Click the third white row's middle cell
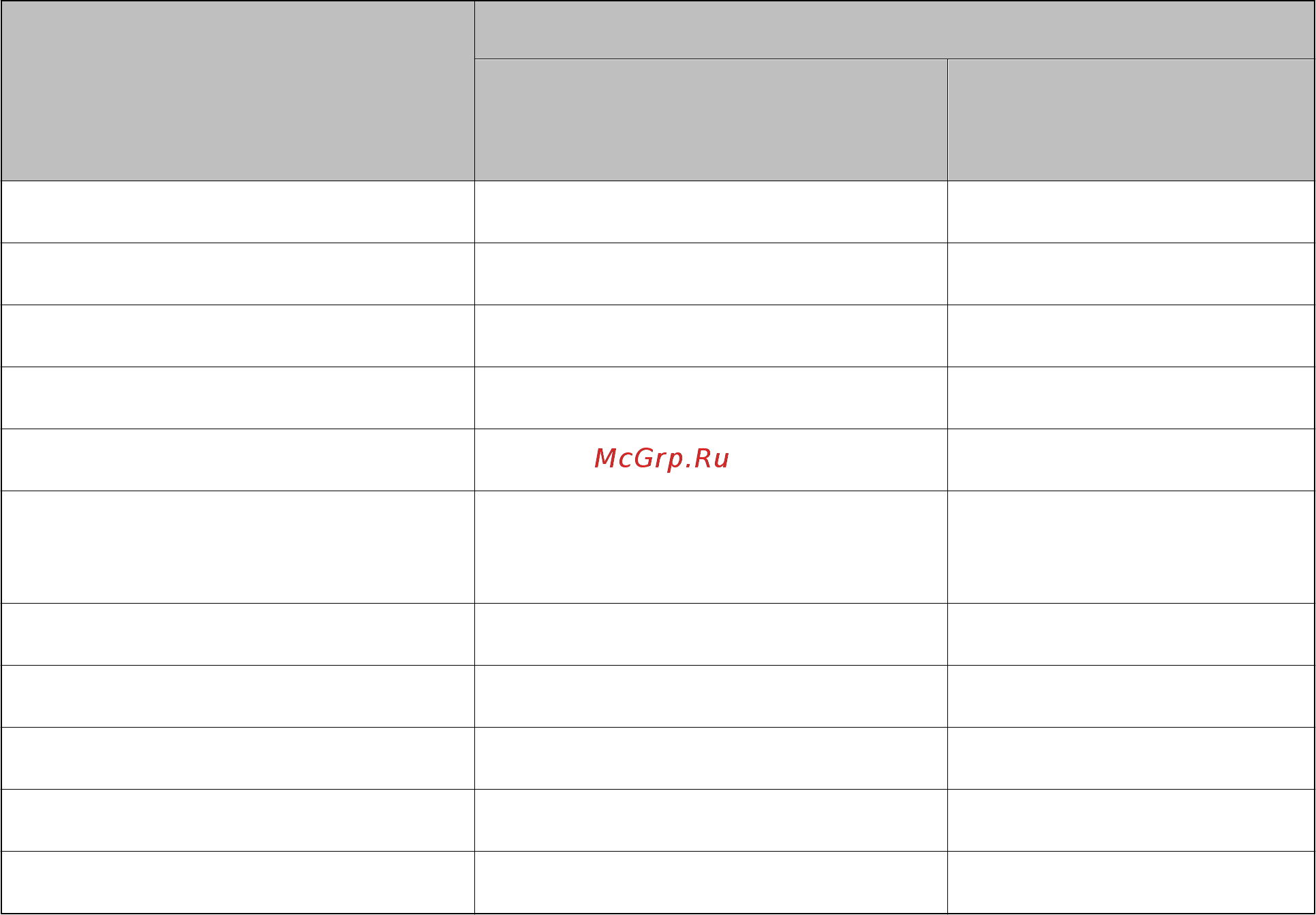This screenshot has height=915, width=1316. point(711,336)
